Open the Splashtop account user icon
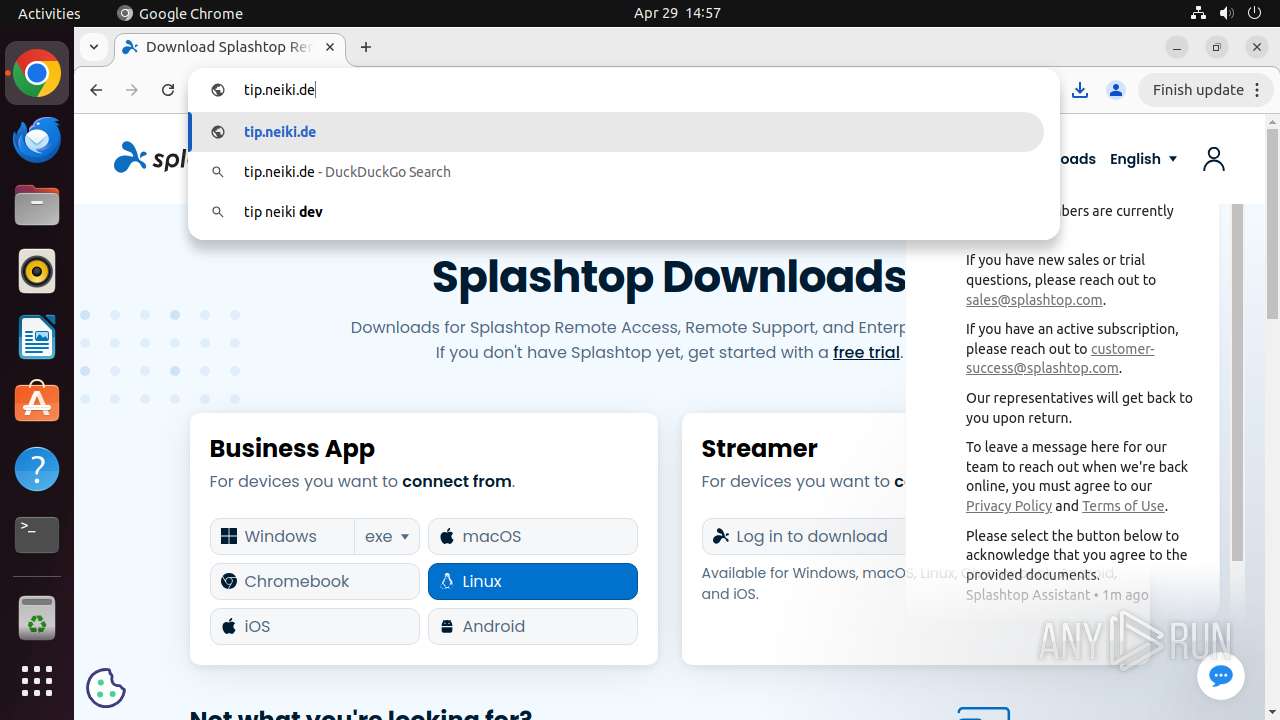This screenshot has height=720, width=1280. pos(1214,159)
